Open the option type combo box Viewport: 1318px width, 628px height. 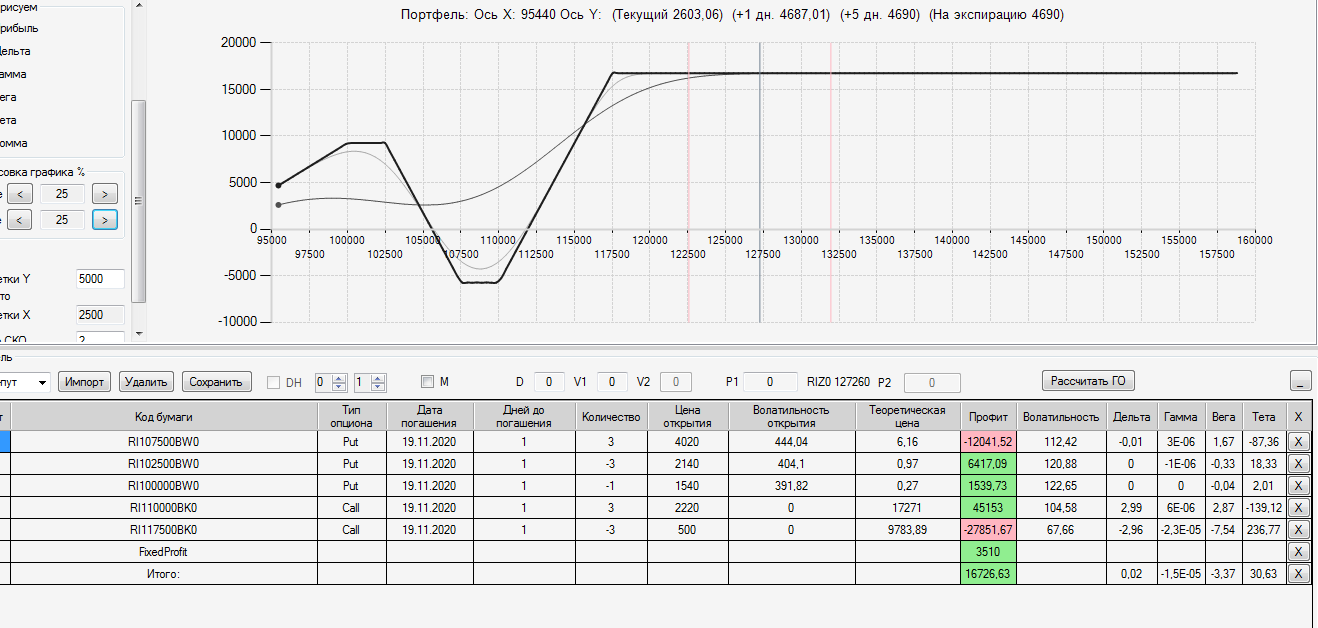click(41, 382)
